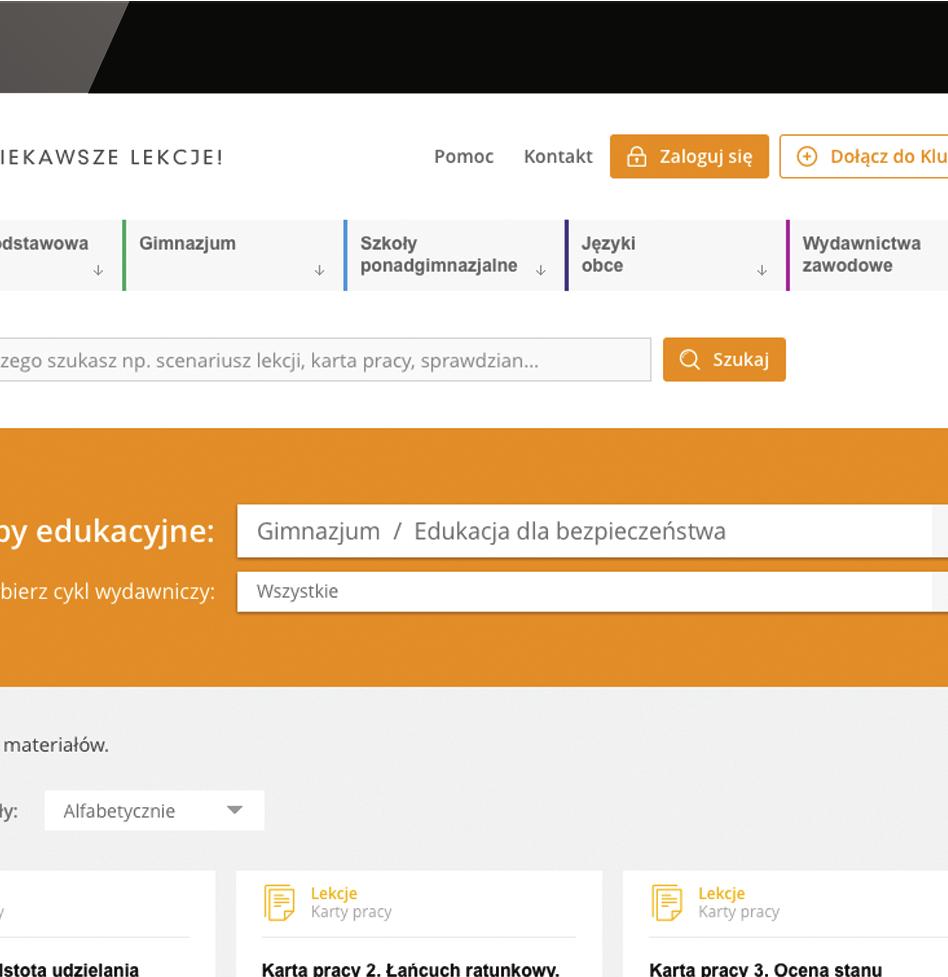Focus the search field for lesson materials
The image size is (948, 977).
[x=325, y=360]
